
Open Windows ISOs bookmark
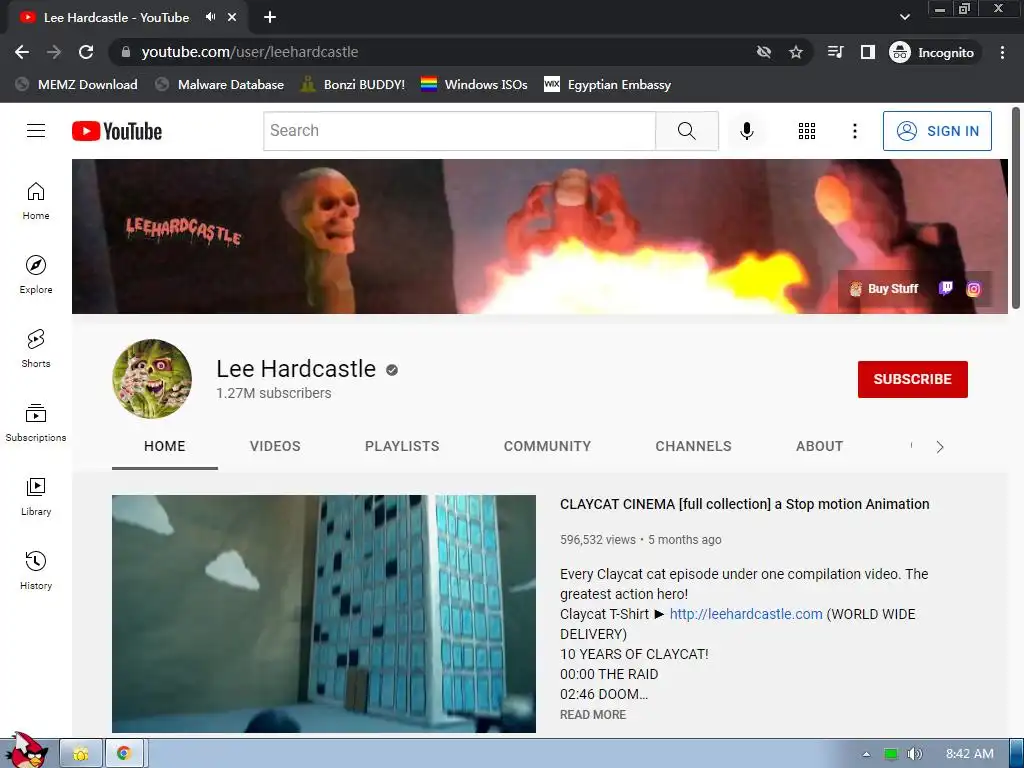475,84
